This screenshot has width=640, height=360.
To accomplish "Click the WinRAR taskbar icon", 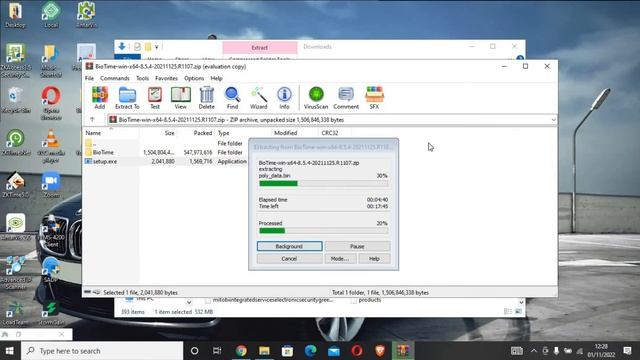I will coord(403,351).
